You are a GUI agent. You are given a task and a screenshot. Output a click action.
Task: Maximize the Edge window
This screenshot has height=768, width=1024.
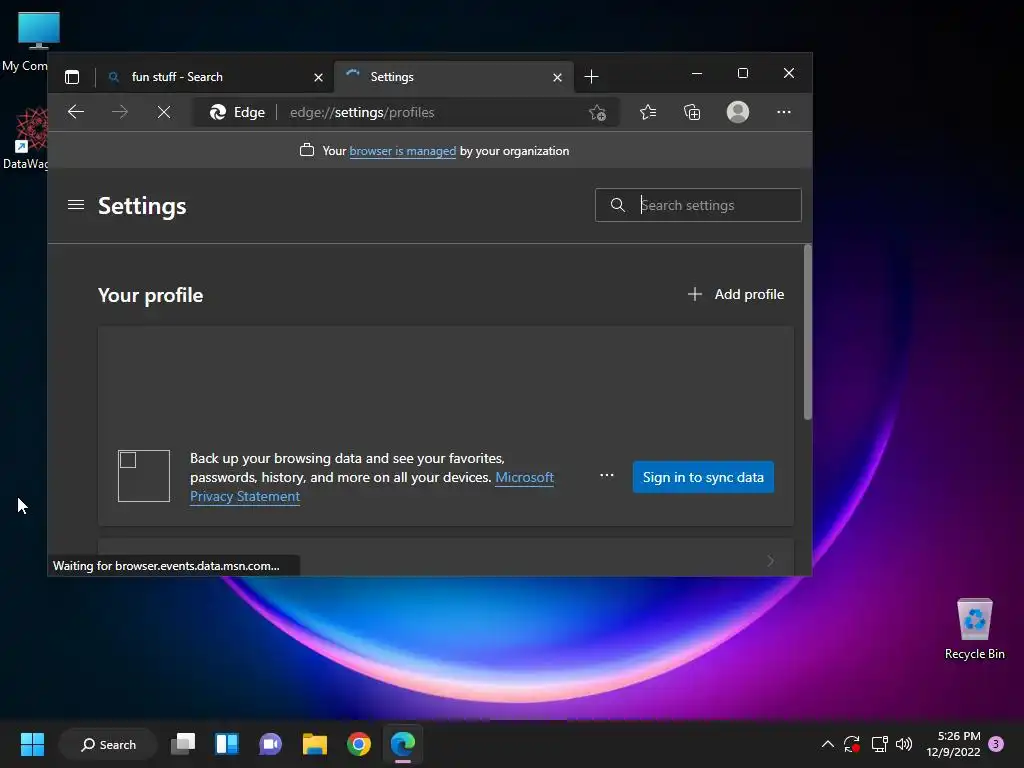point(743,74)
